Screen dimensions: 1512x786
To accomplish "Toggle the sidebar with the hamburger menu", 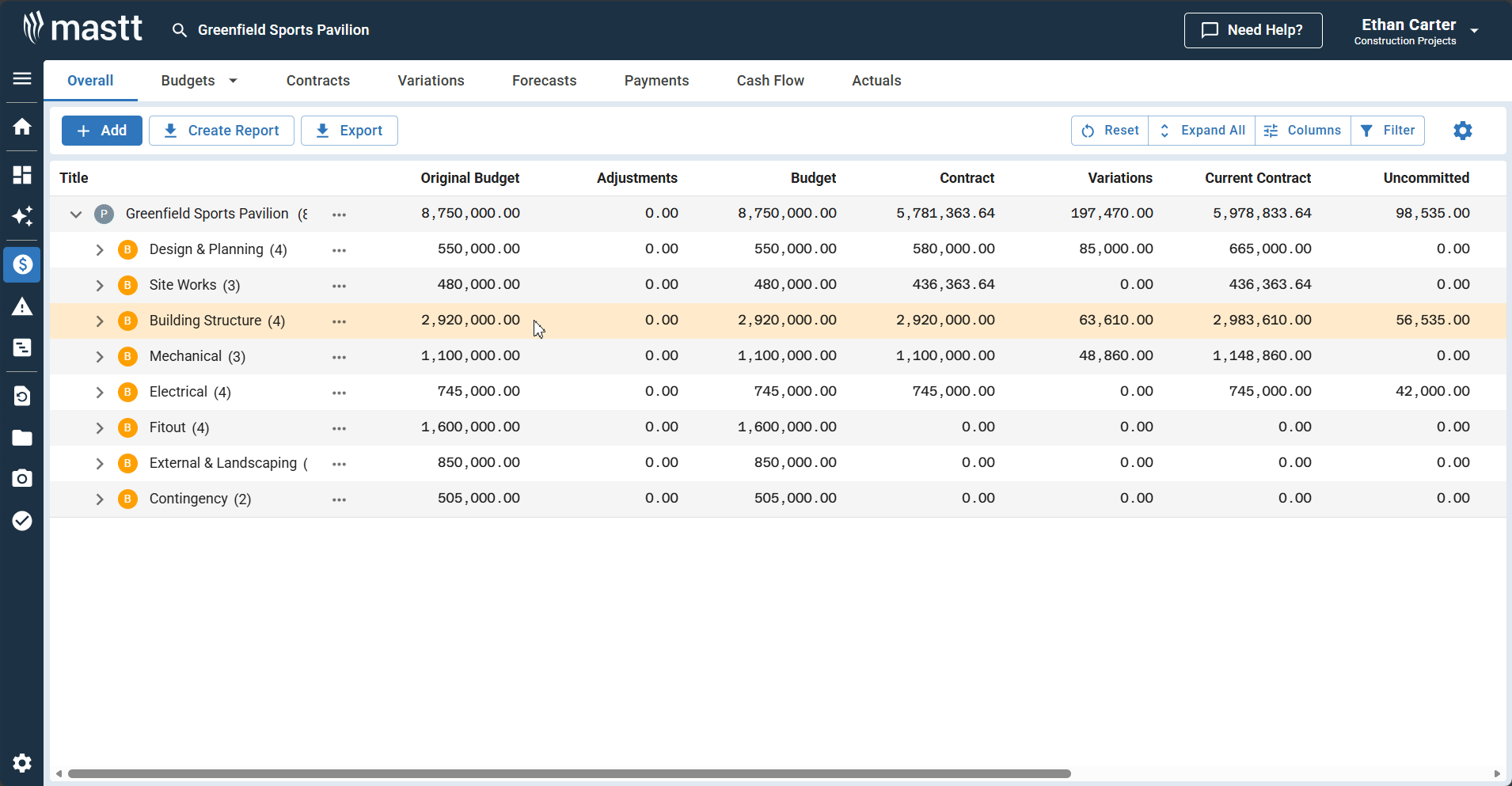I will pos(21,79).
